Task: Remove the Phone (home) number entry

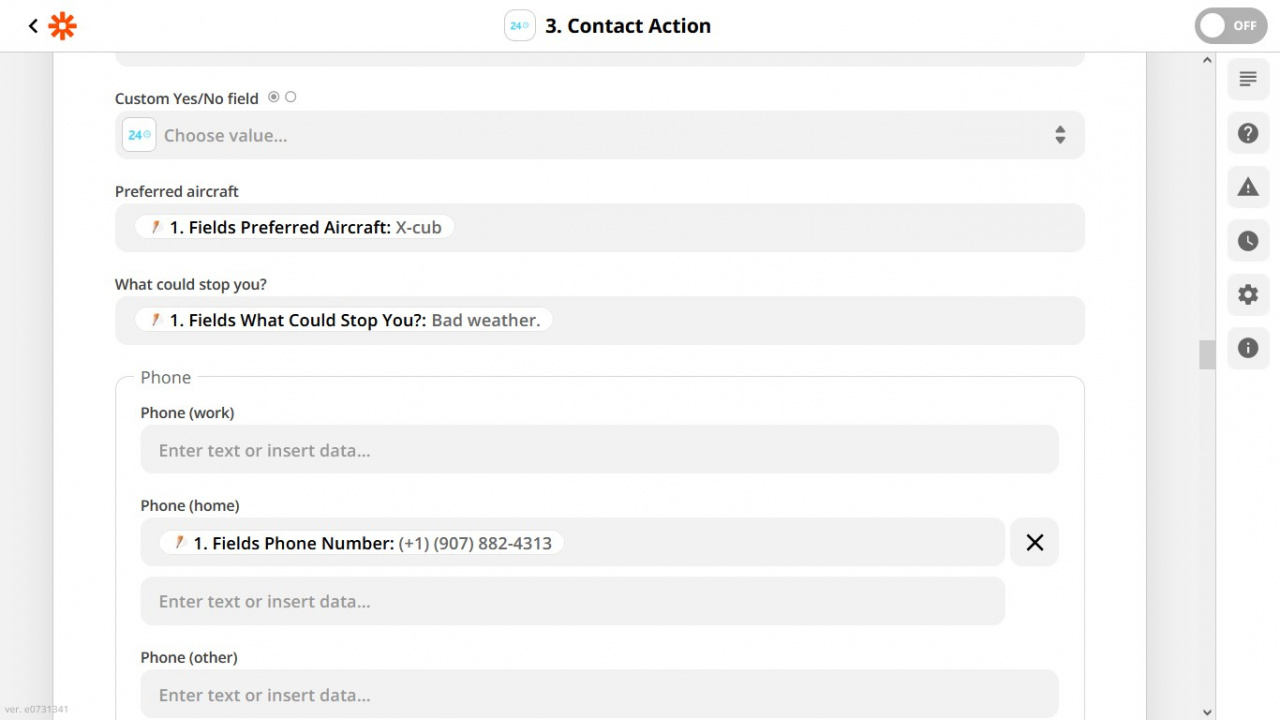Action: tap(1035, 542)
